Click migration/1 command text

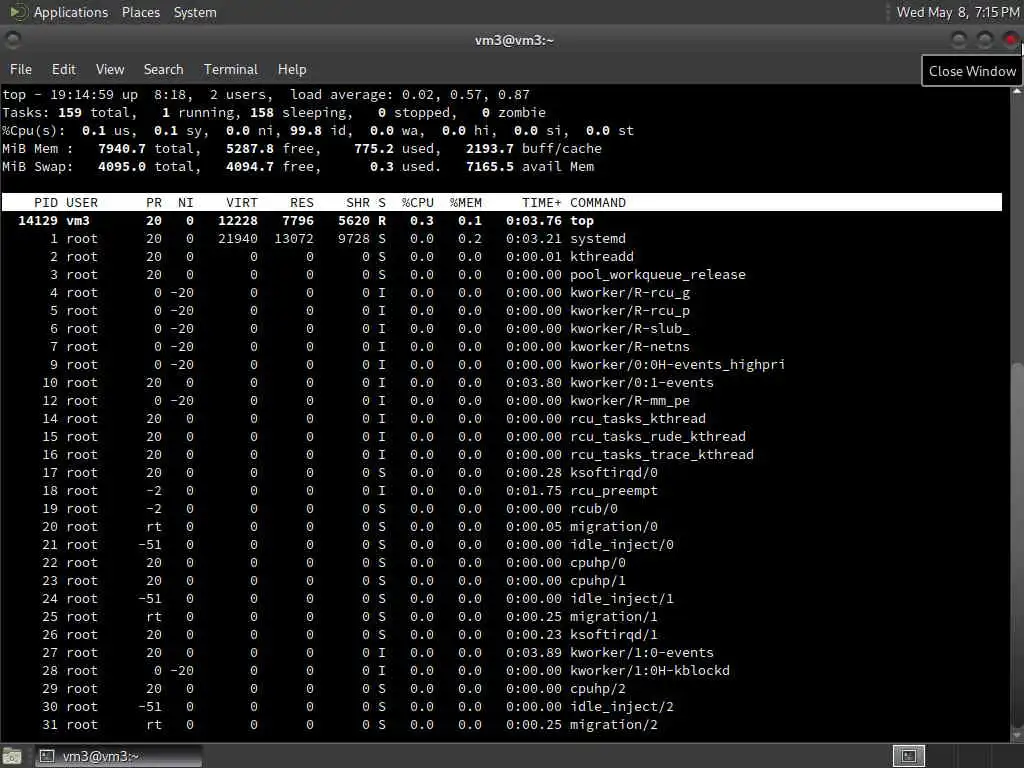pos(613,616)
